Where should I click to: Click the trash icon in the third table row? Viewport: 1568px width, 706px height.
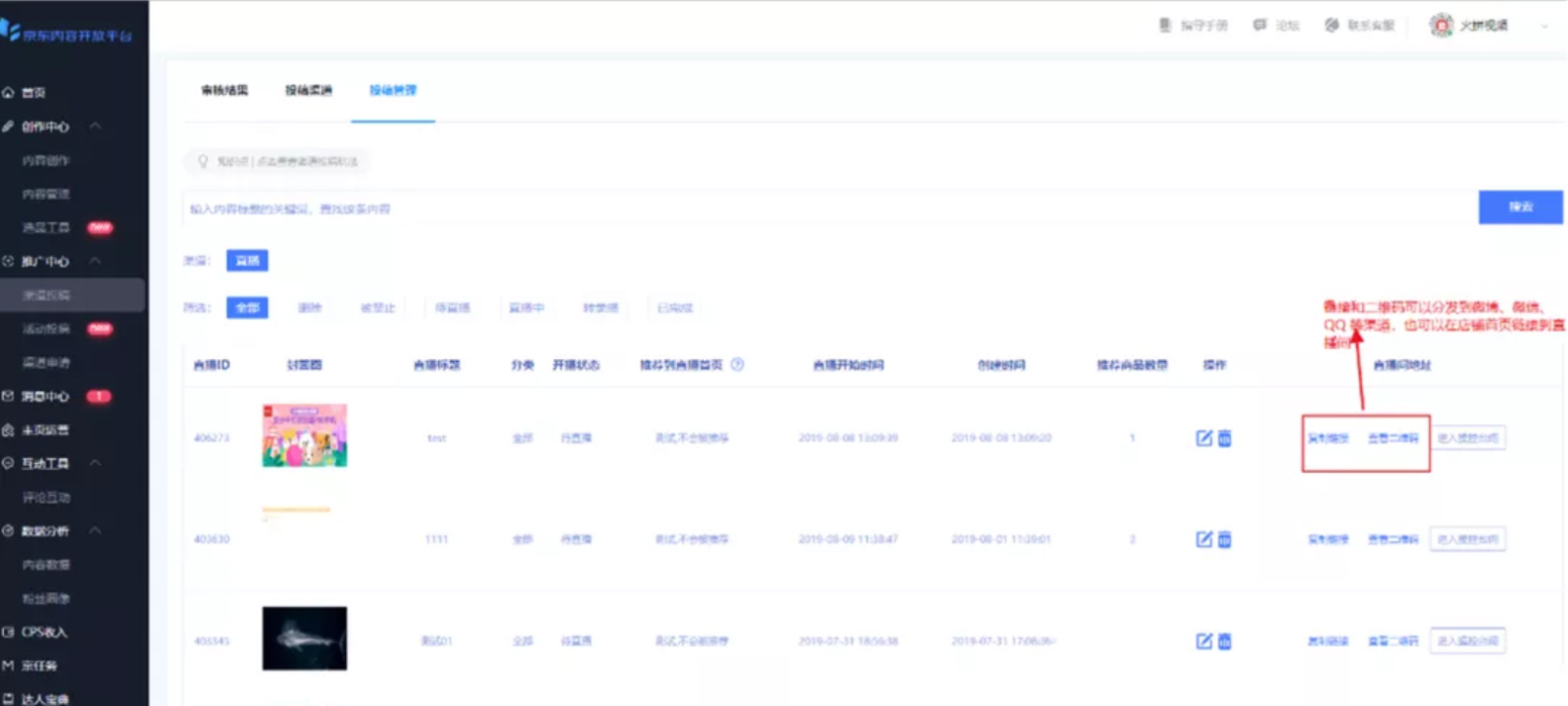coord(1225,641)
